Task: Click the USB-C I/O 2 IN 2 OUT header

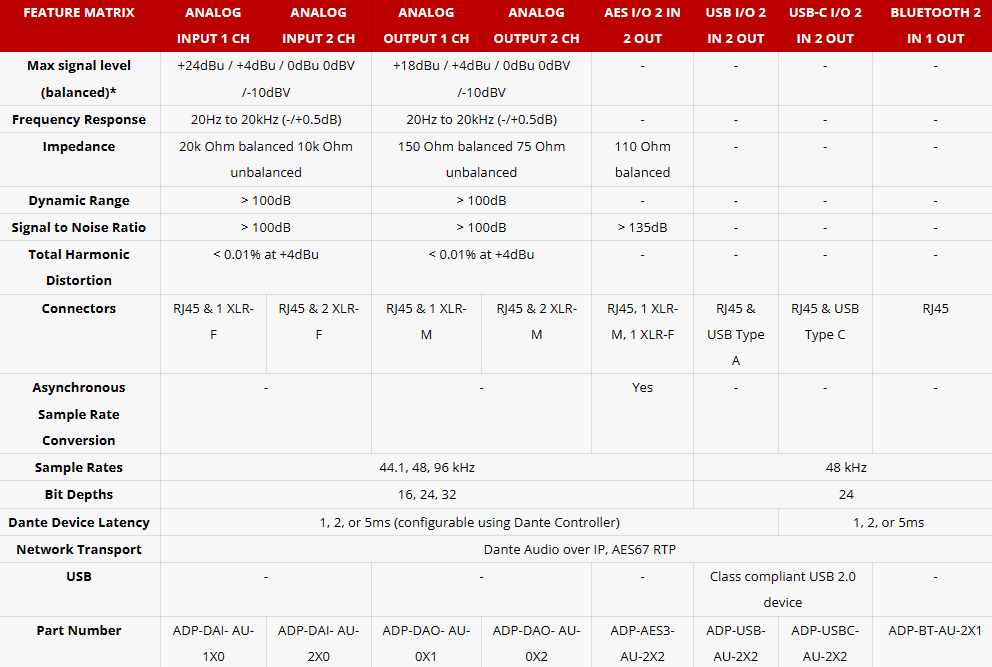Action: (825, 26)
